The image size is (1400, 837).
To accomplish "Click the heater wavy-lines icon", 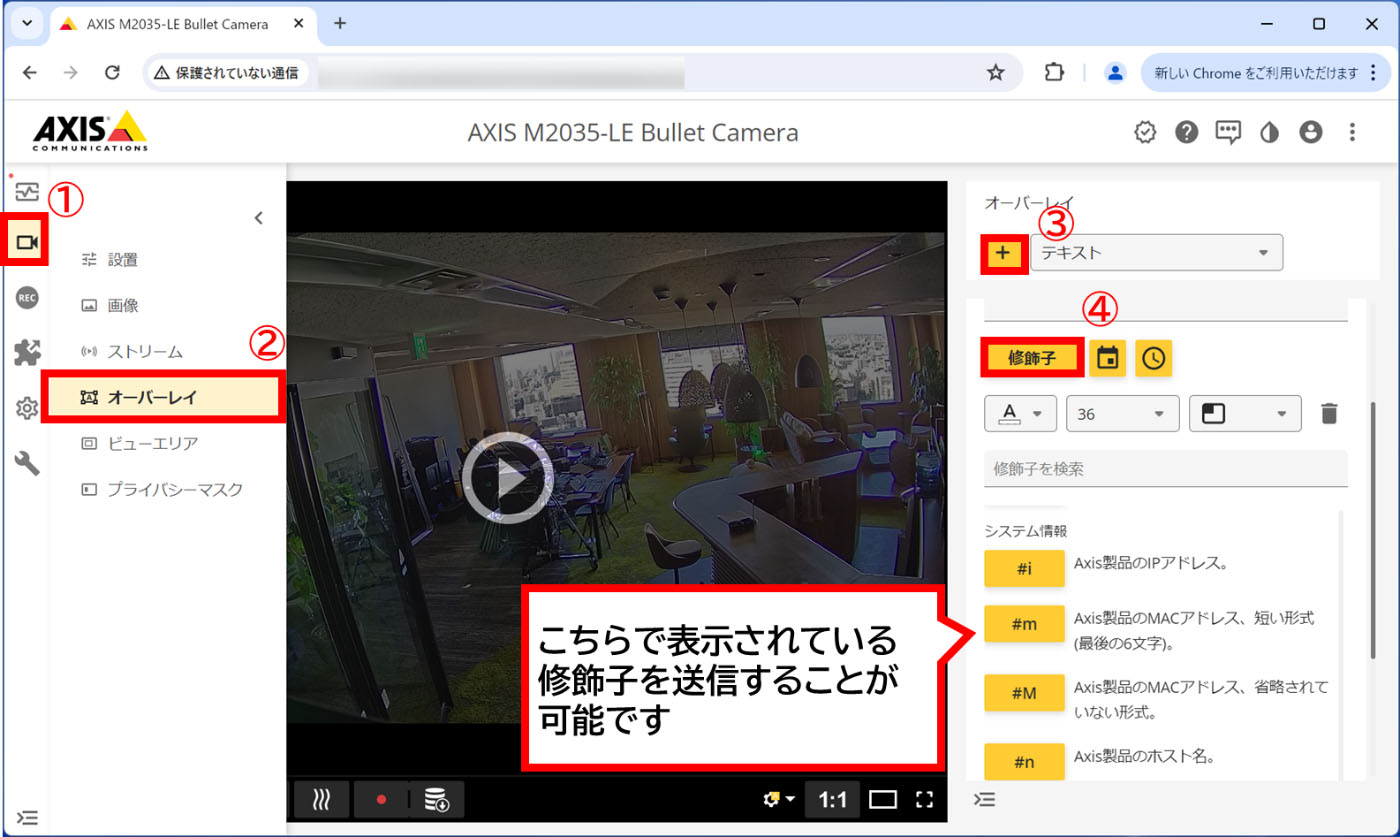I will [x=322, y=800].
